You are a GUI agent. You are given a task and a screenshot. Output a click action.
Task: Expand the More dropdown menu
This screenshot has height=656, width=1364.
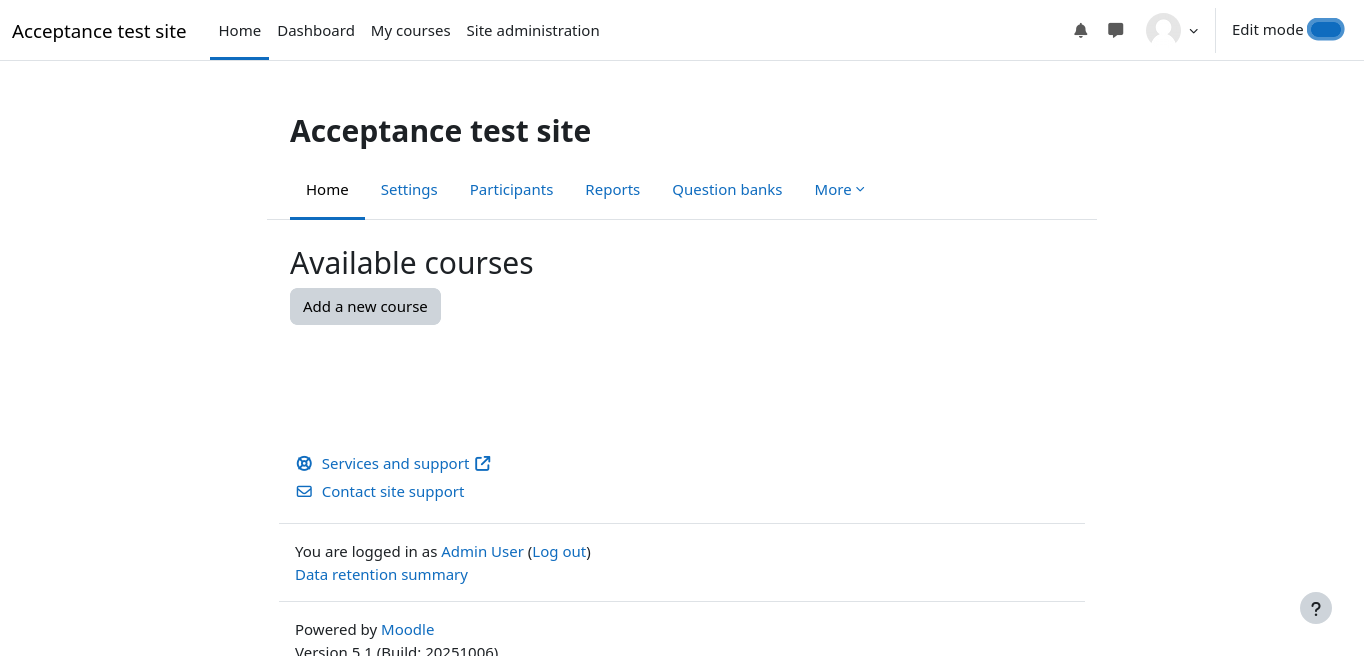click(839, 190)
